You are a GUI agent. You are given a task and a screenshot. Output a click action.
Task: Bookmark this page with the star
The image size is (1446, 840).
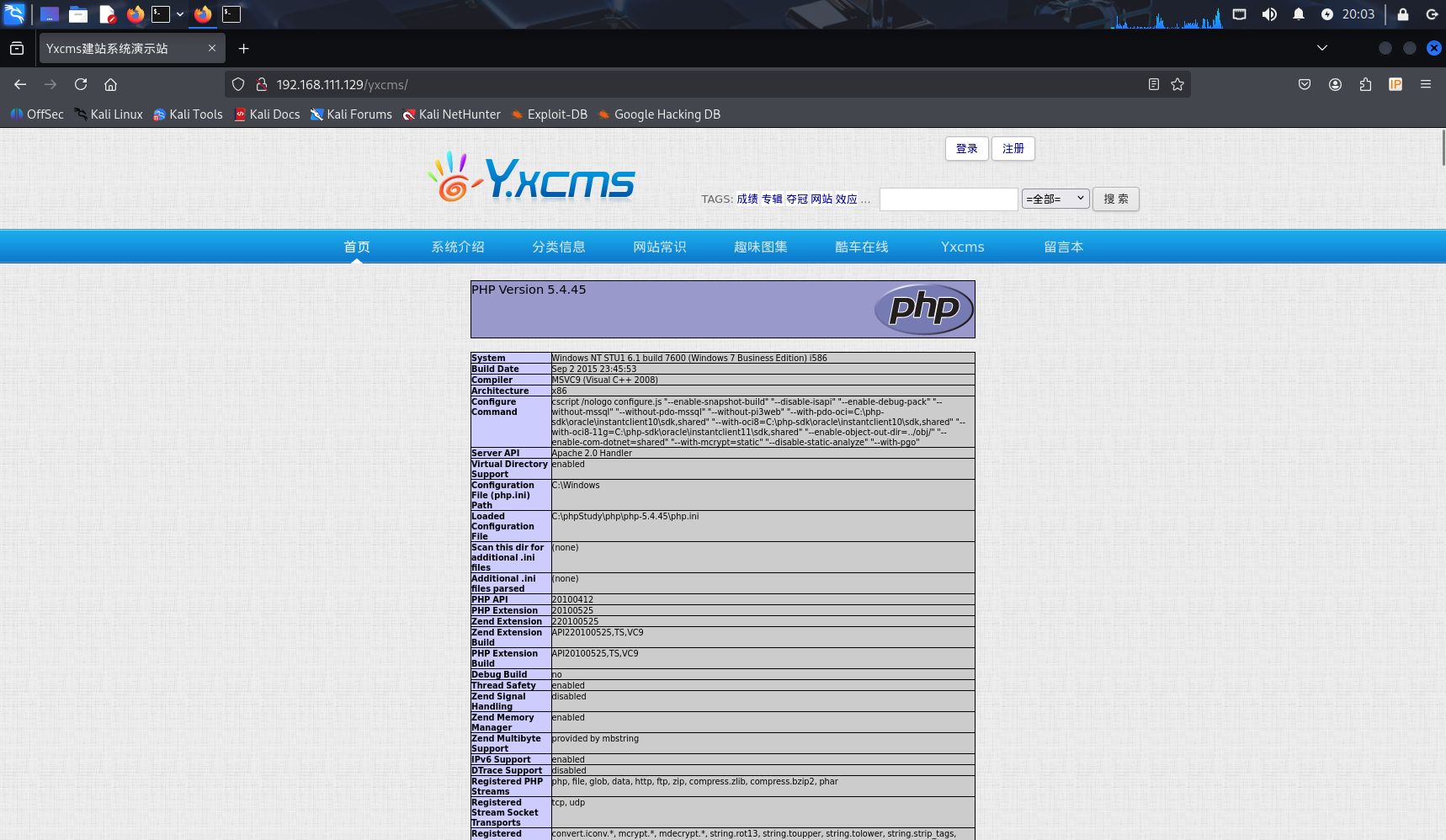tap(1178, 84)
